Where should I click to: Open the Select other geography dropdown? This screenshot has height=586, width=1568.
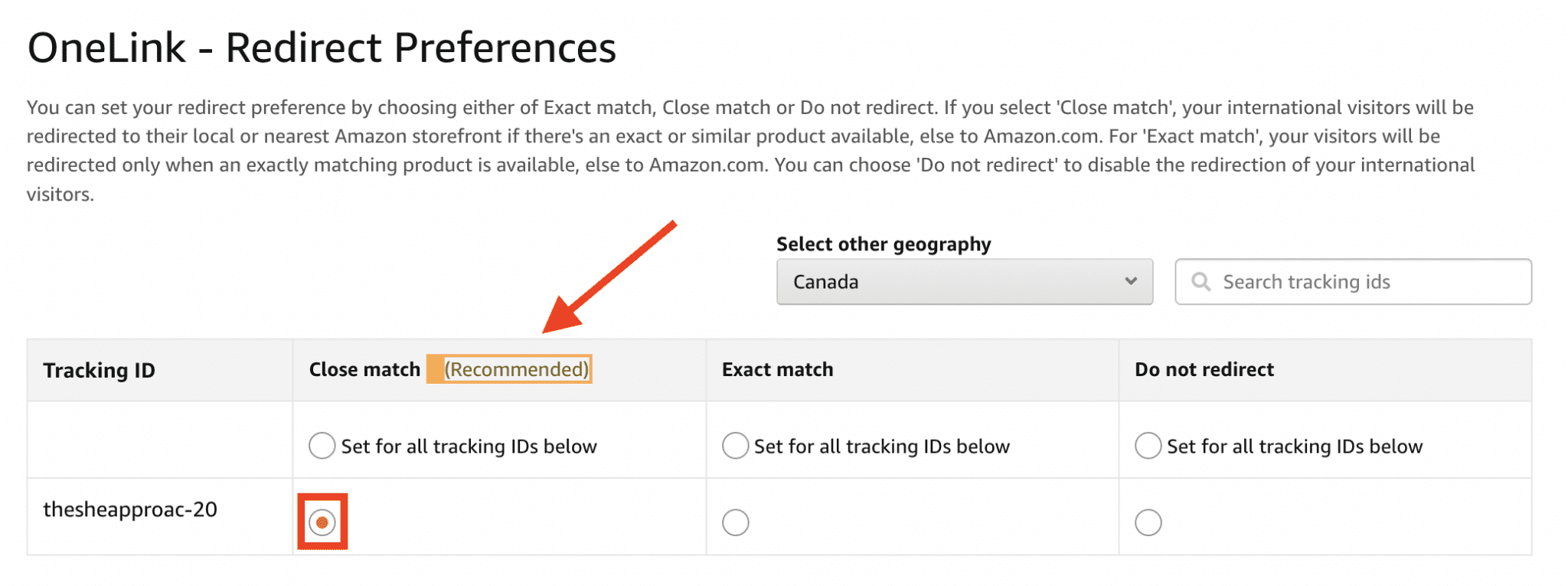pos(964,281)
